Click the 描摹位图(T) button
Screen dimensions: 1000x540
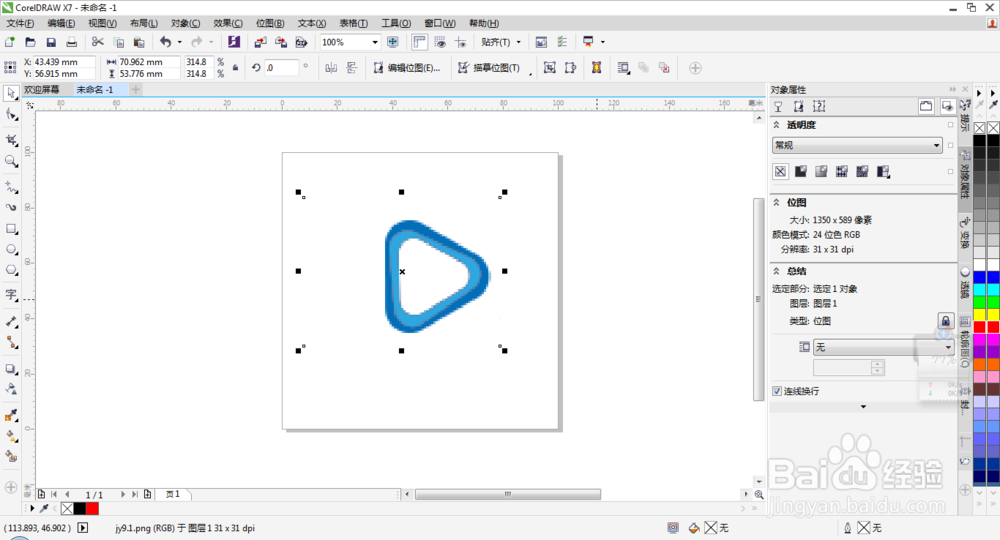pyautogui.click(x=489, y=68)
